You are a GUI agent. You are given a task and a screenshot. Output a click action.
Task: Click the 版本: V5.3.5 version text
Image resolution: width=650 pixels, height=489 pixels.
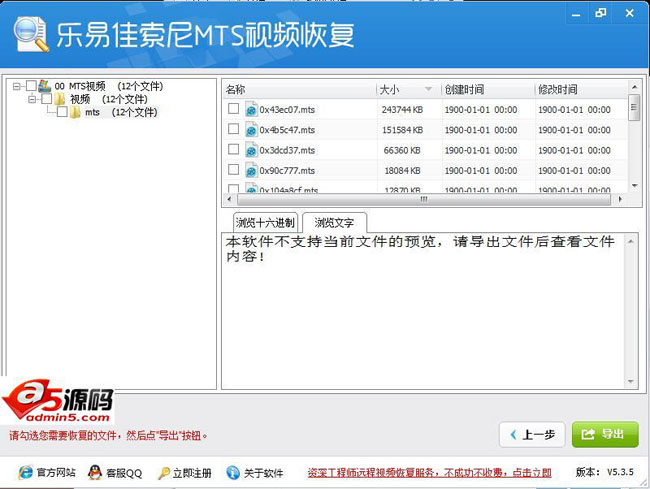[604, 472]
